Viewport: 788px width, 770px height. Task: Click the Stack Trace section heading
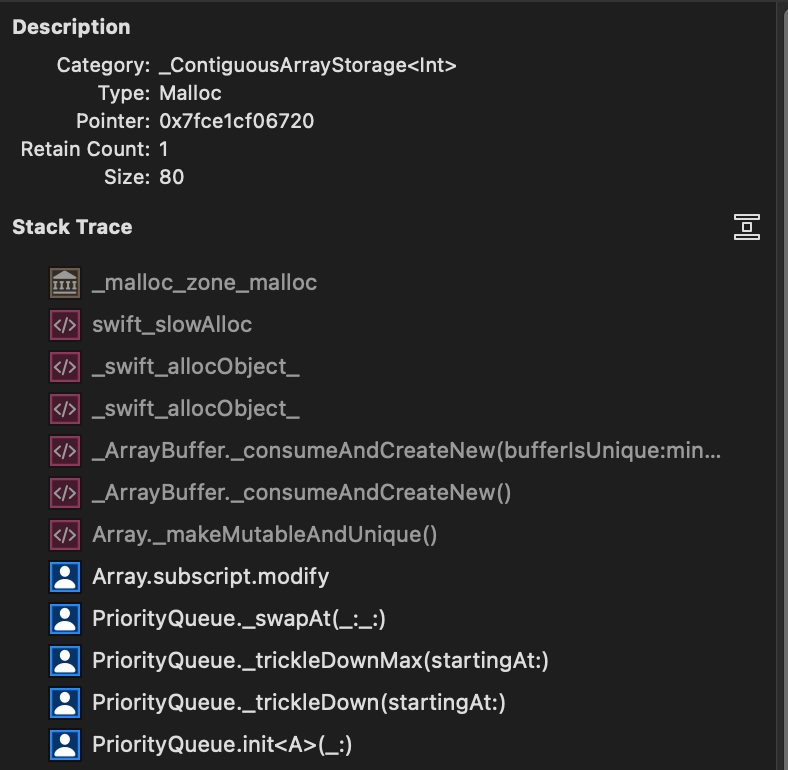coord(72,227)
